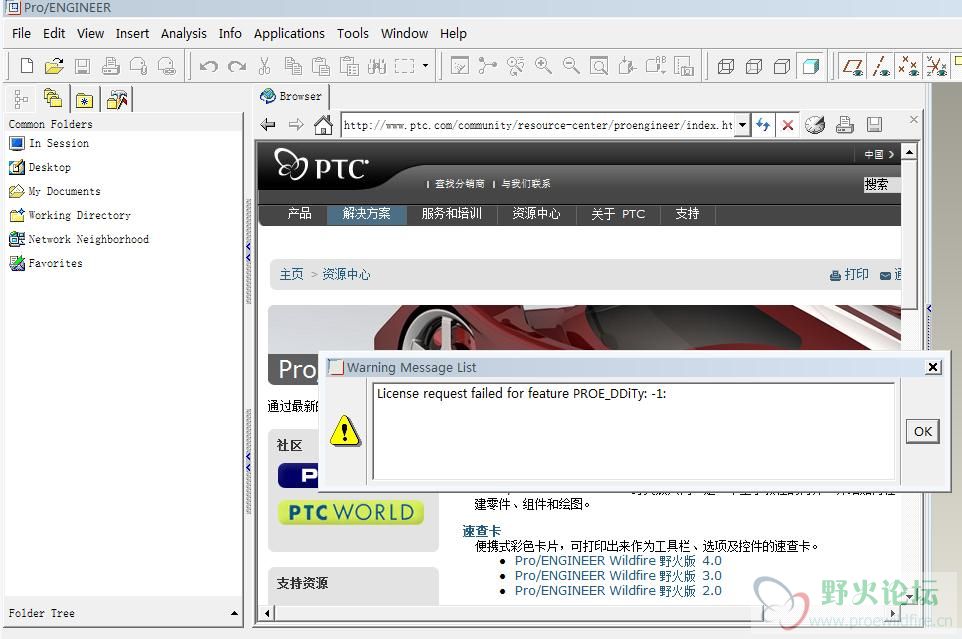Click the Zoom In magnifier icon

tap(543, 66)
